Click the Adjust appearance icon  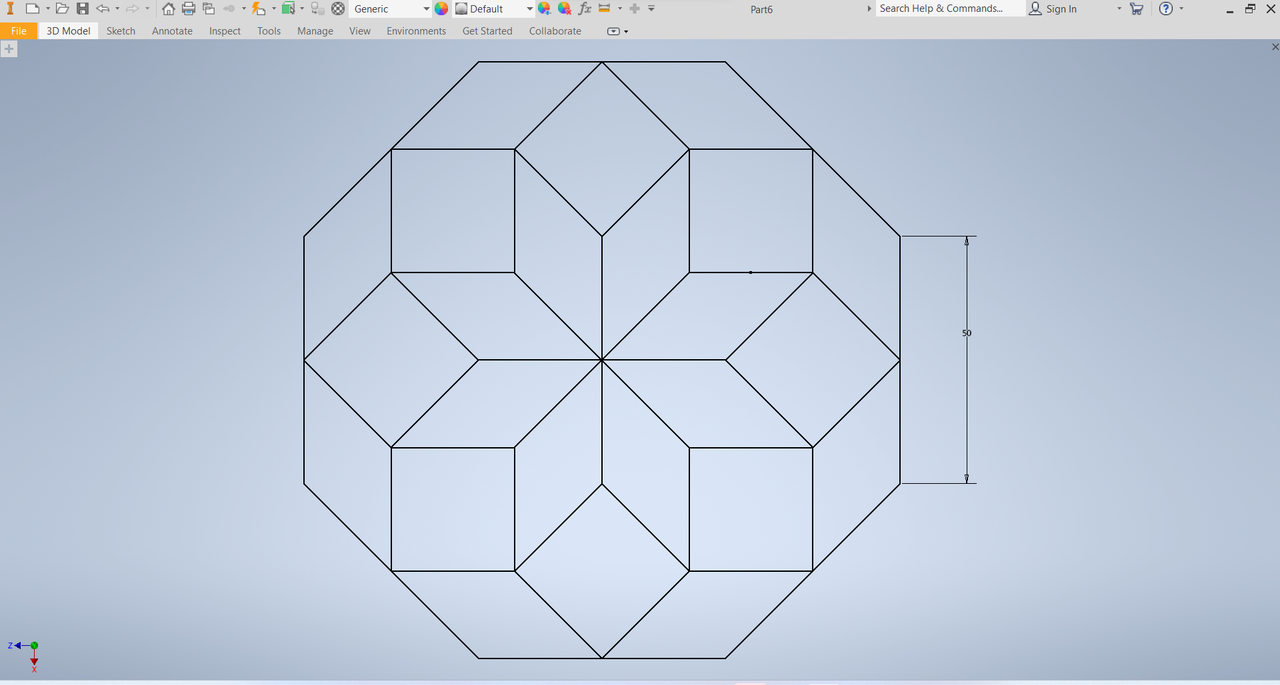545,9
